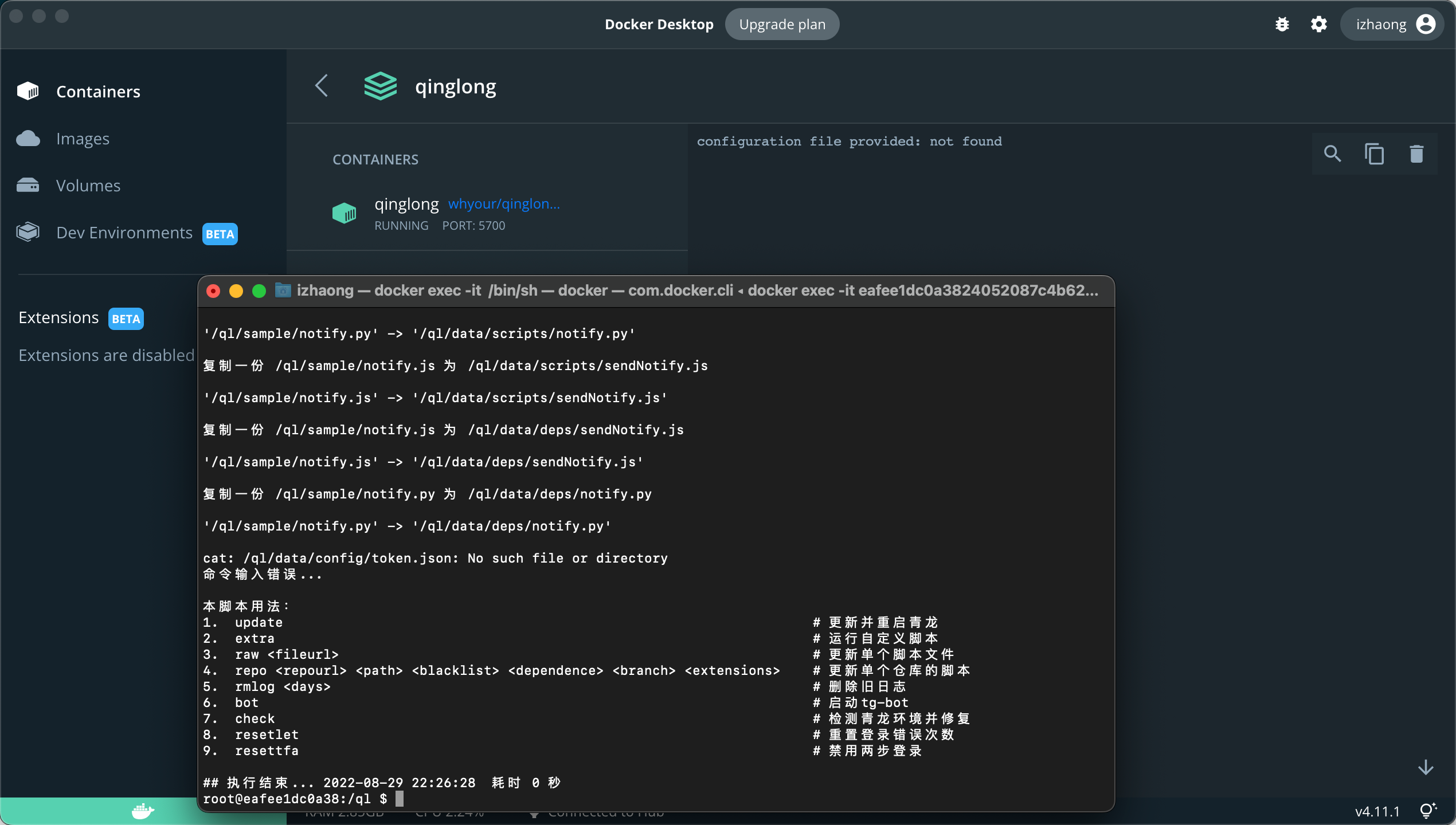Search logs with the magnifier icon

point(1332,154)
